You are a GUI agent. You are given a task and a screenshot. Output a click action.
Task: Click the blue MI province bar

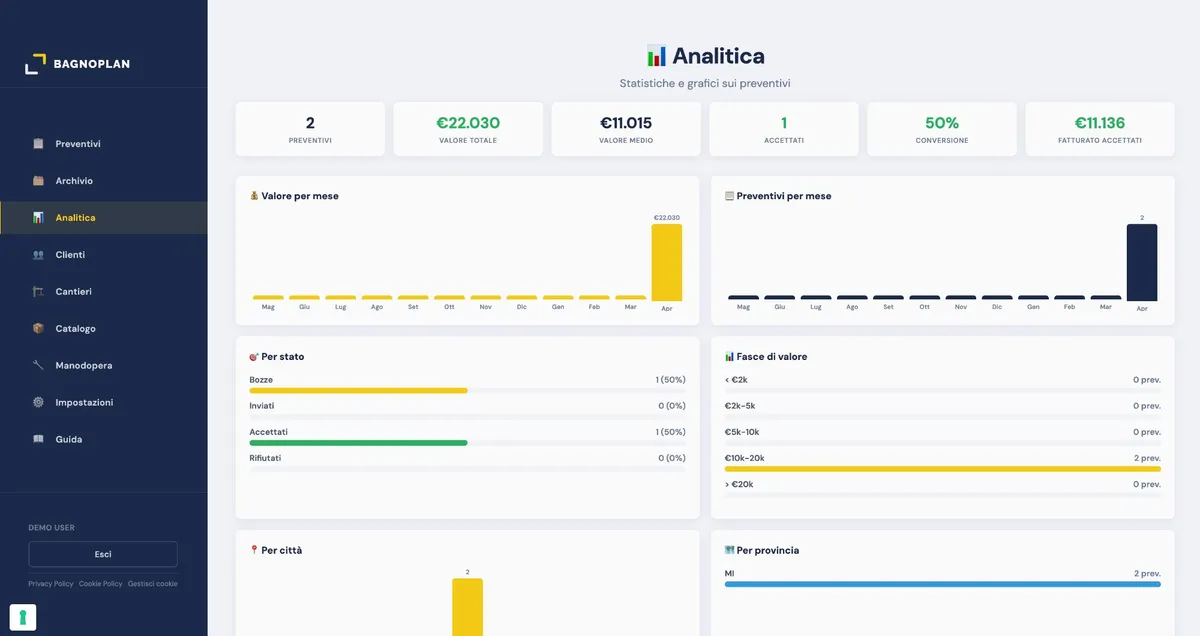click(943, 584)
